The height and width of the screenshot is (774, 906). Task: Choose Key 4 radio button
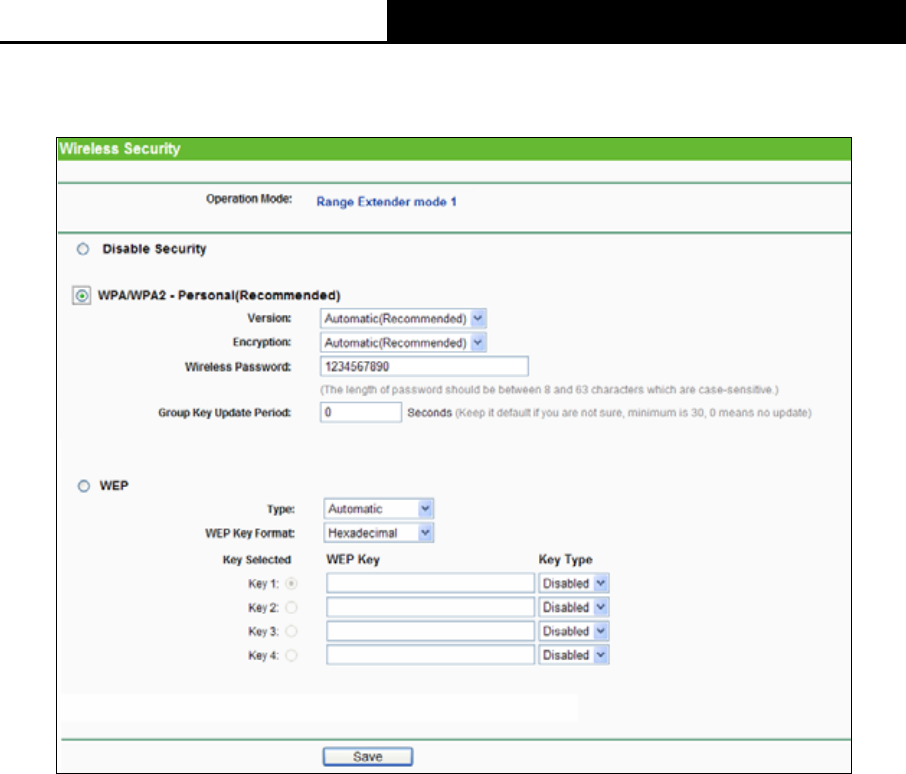point(292,655)
